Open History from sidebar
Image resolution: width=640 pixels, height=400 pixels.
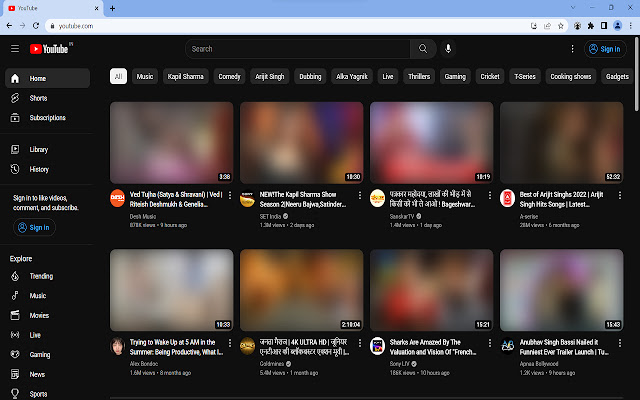[47, 169]
